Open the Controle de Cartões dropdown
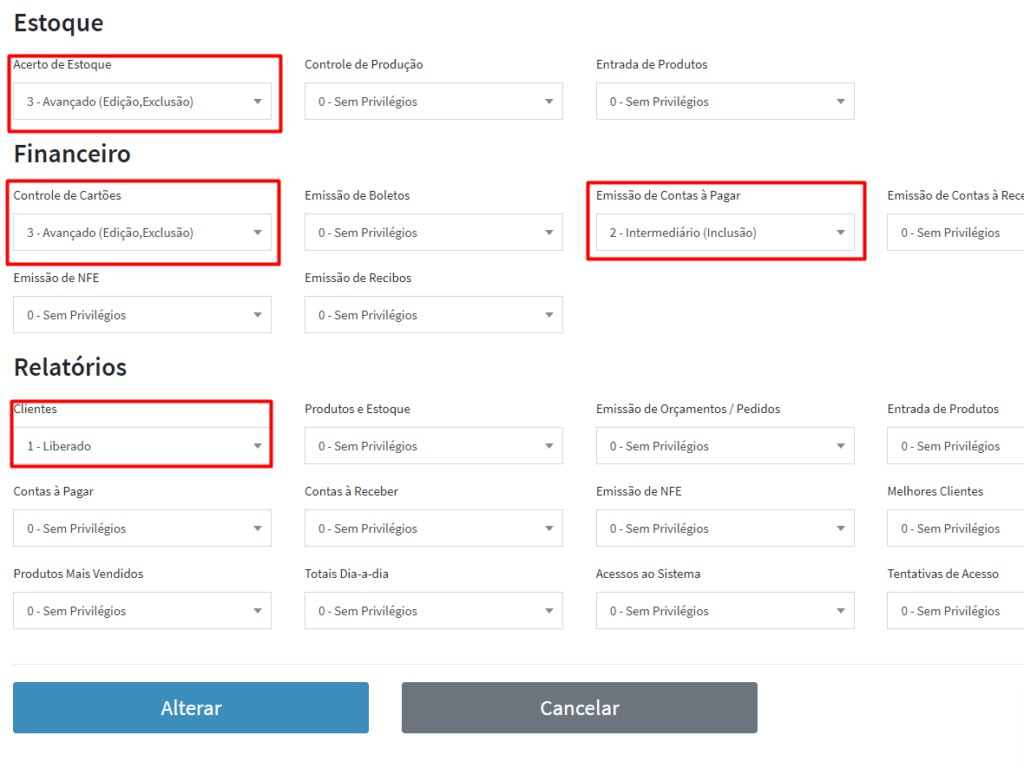 pos(142,233)
